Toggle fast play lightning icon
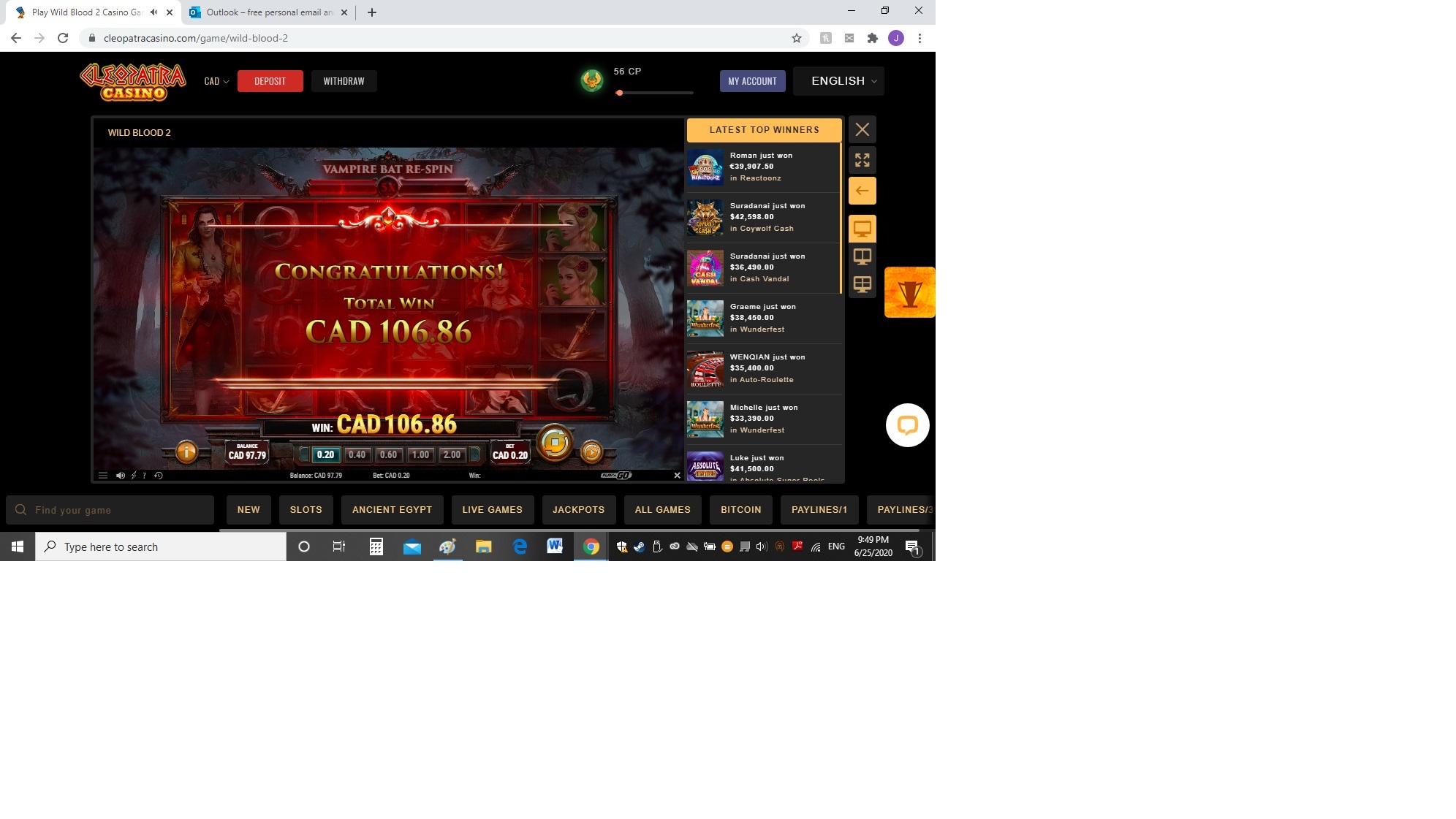 tap(134, 476)
